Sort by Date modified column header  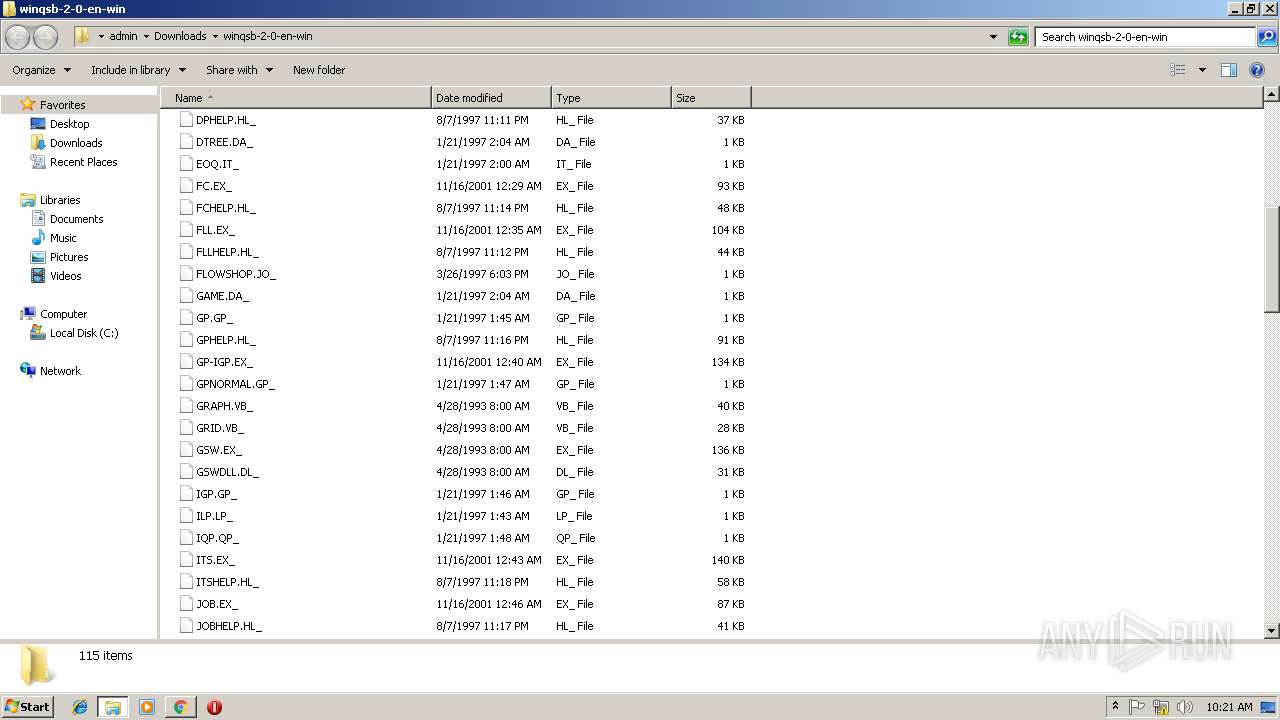point(491,98)
